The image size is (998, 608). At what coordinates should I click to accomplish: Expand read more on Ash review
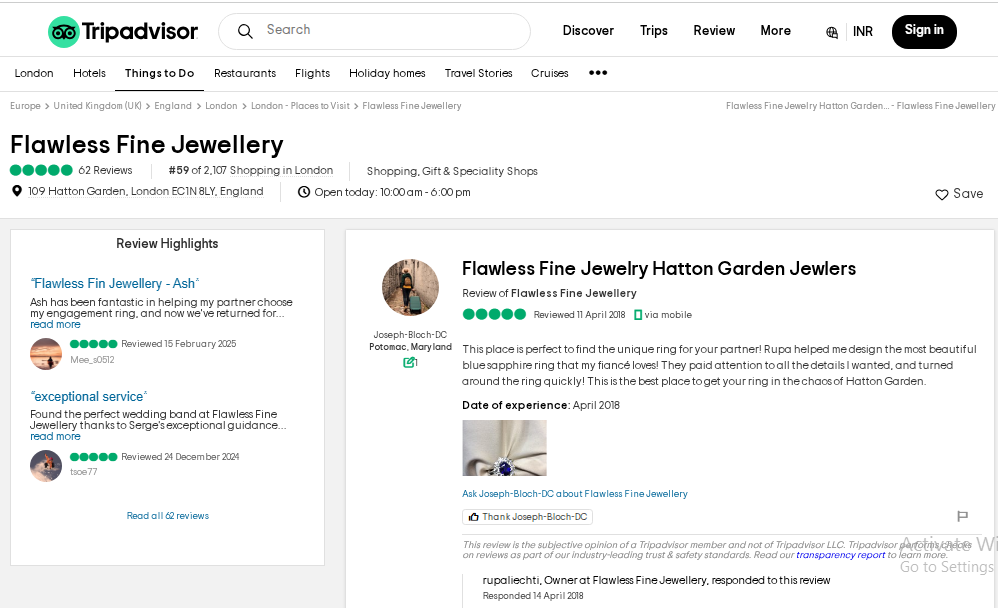tap(55, 325)
